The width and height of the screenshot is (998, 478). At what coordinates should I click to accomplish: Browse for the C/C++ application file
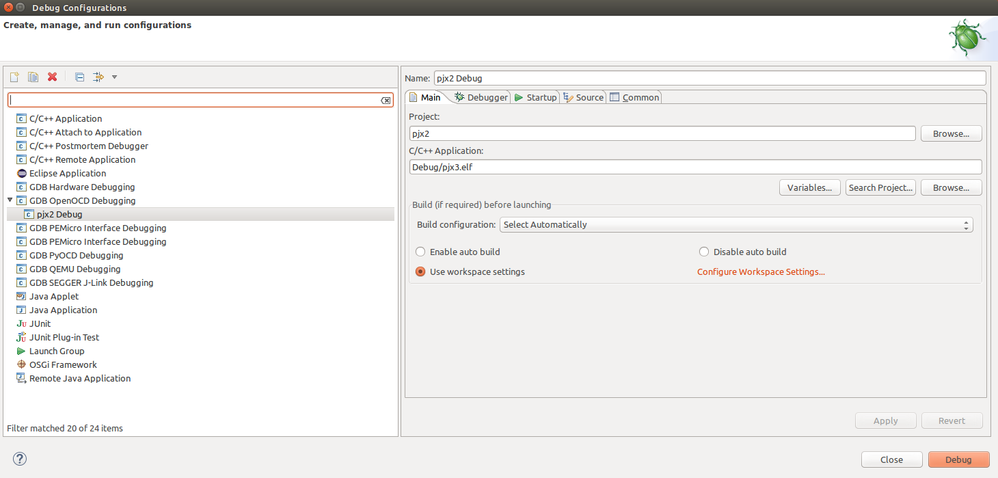click(x=951, y=188)
